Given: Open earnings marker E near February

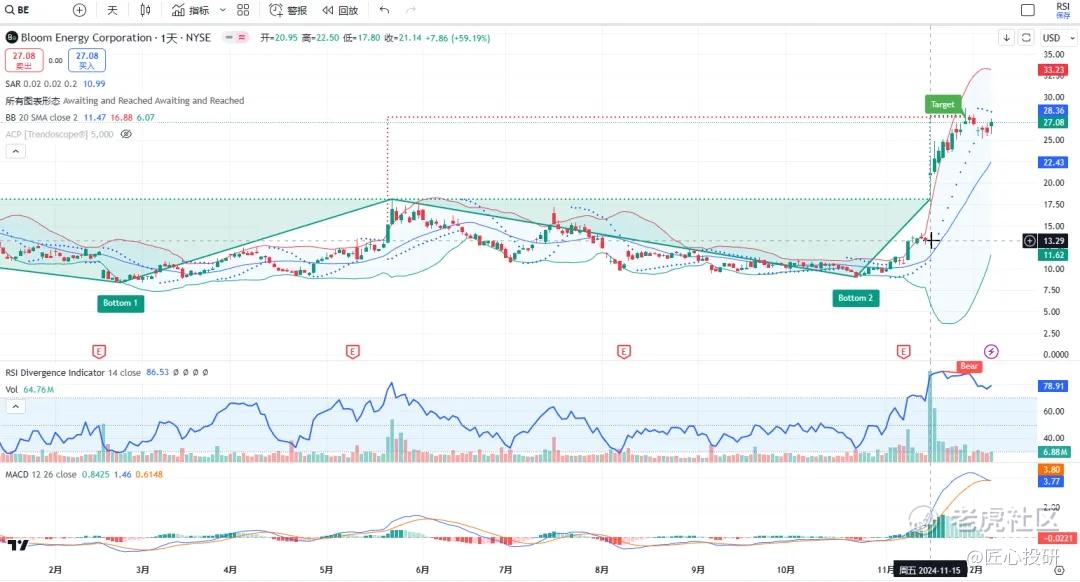Looking at the screenshot, I should 98,352.
